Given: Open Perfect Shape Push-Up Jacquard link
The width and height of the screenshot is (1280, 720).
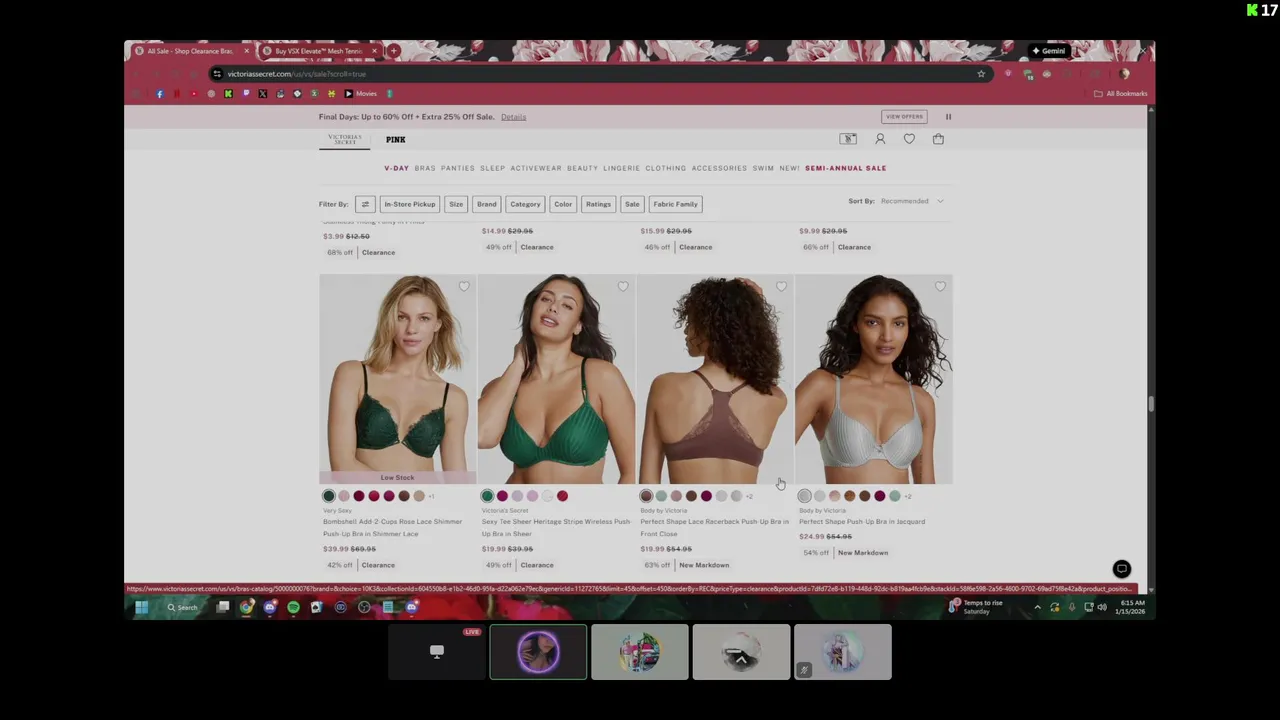Looking at the screenshot, I should click(862, 521).
